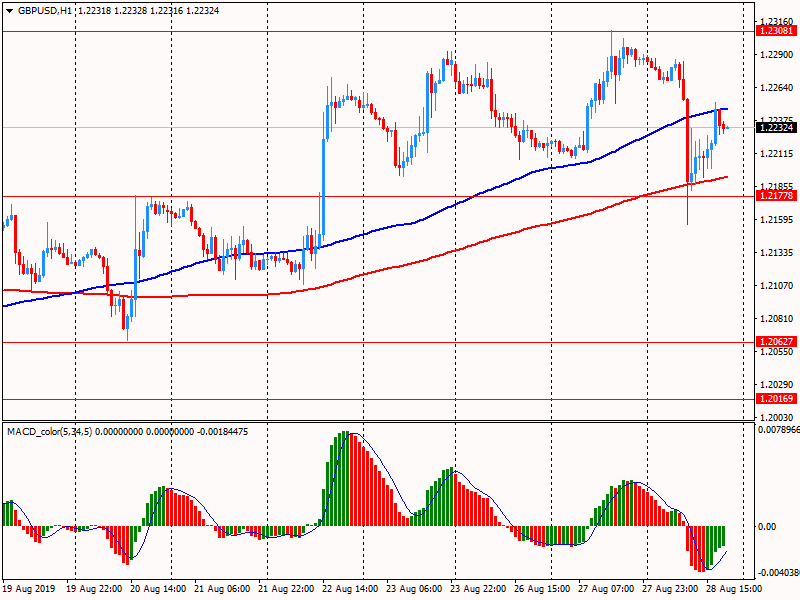Click the GBPUSD,H1 chart symbol label
This screenshot has height=600, width=800.
tap(45, 11)
